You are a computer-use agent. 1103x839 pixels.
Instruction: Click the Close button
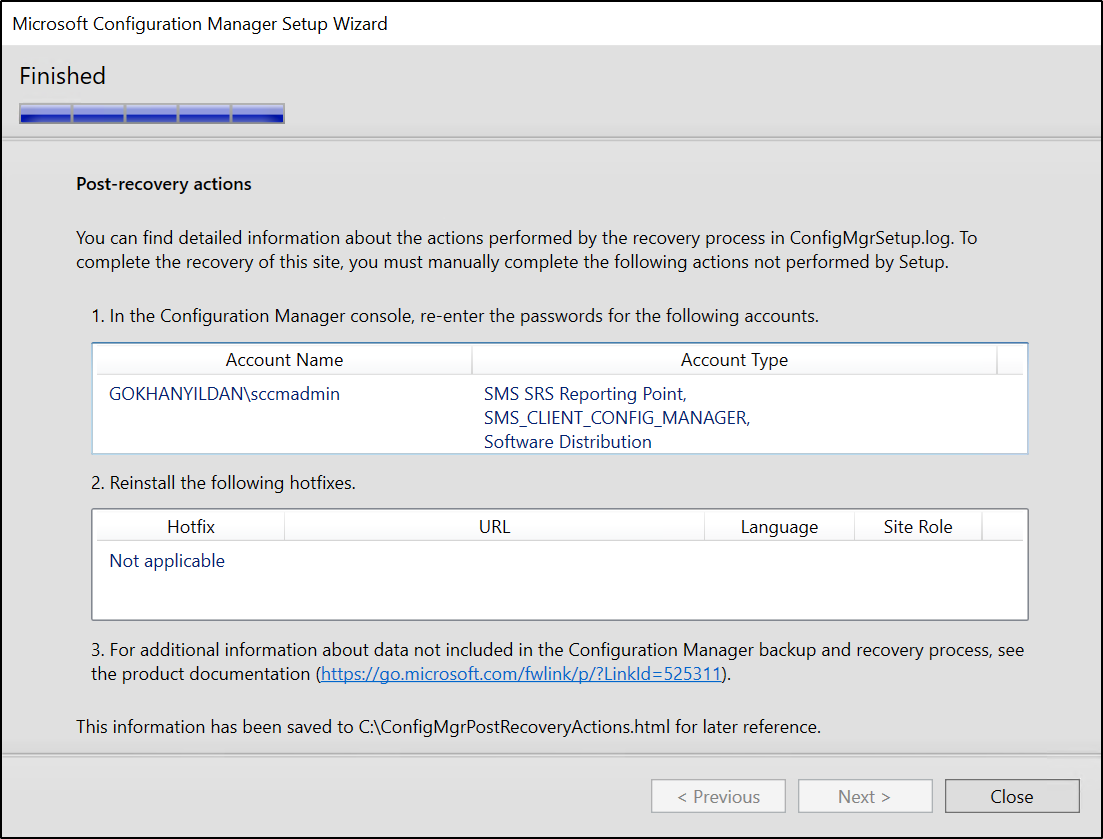click(x=1012, y=796)
